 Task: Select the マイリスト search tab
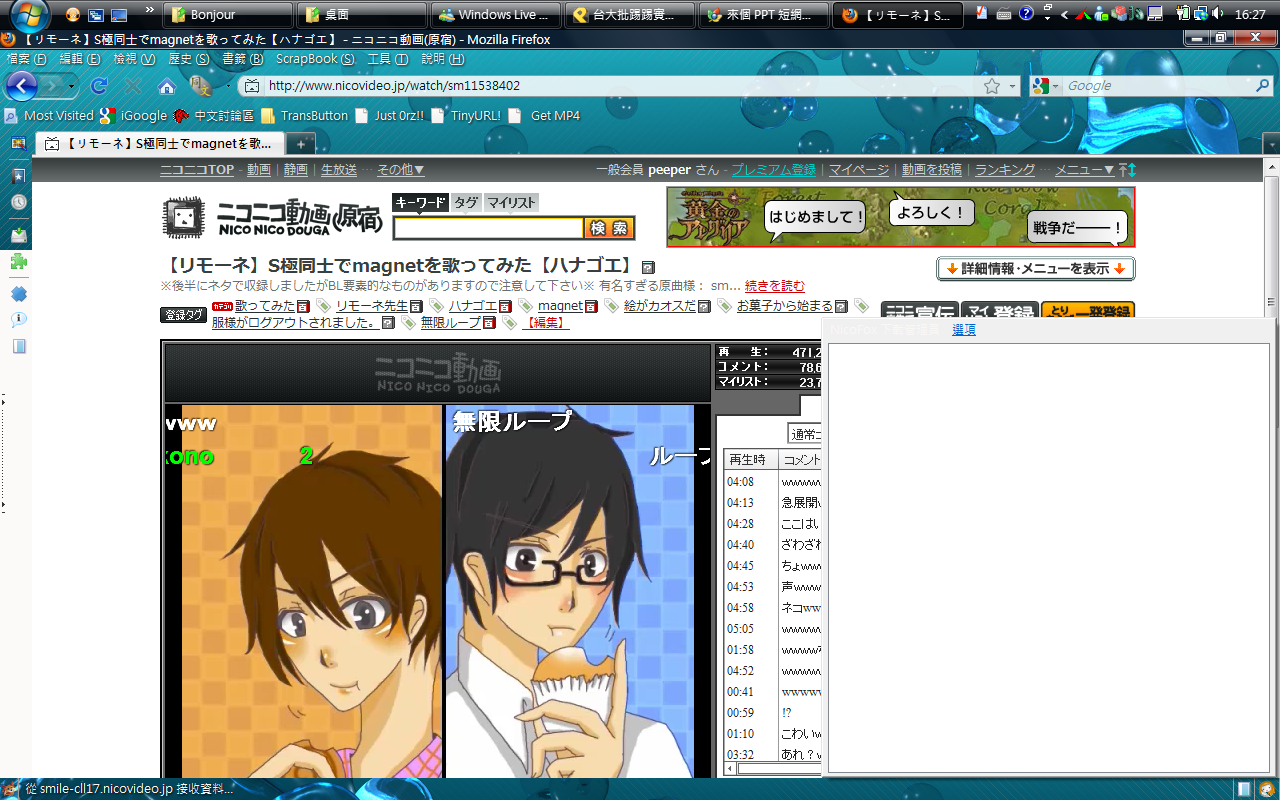(511, 202)
